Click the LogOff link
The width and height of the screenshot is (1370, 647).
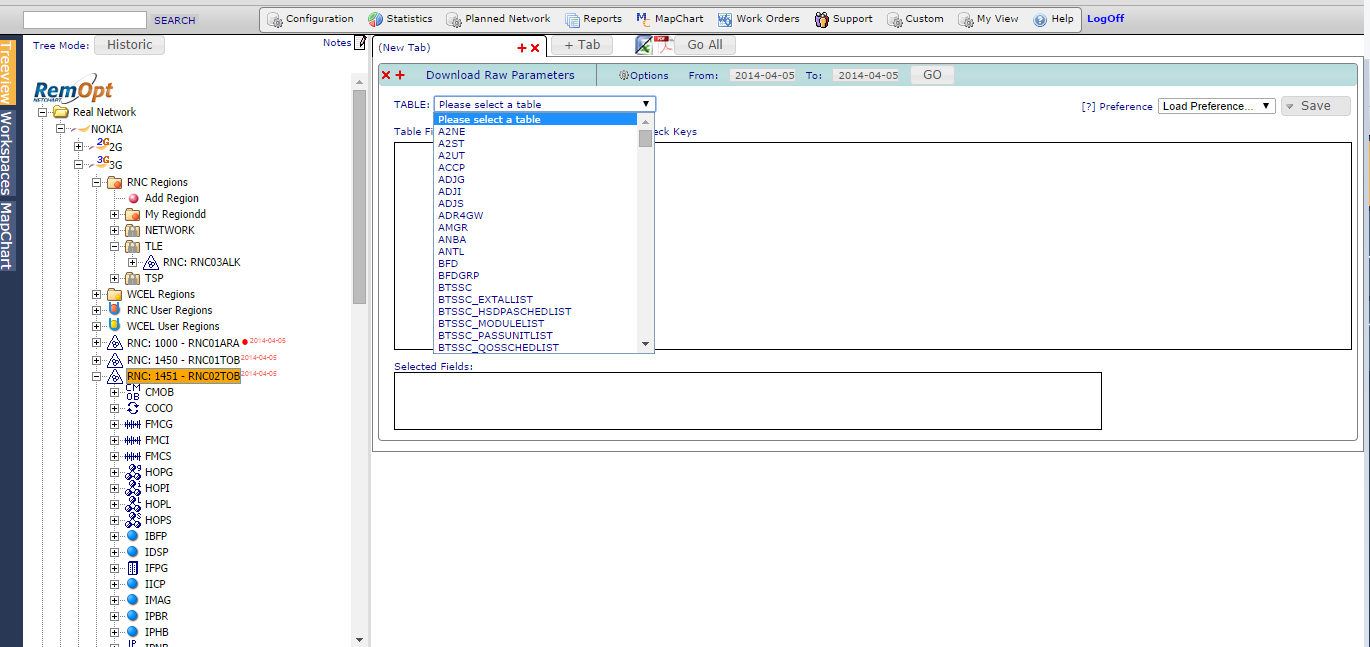tap(1105, 19)
